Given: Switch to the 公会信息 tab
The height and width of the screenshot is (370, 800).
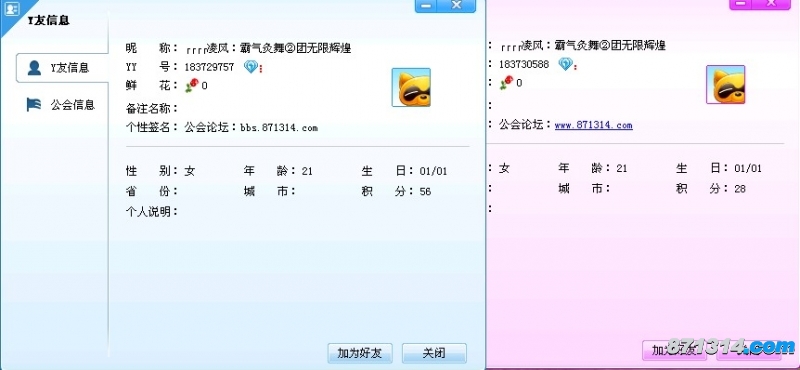Looking at the screenshot, I should point(62,105).
